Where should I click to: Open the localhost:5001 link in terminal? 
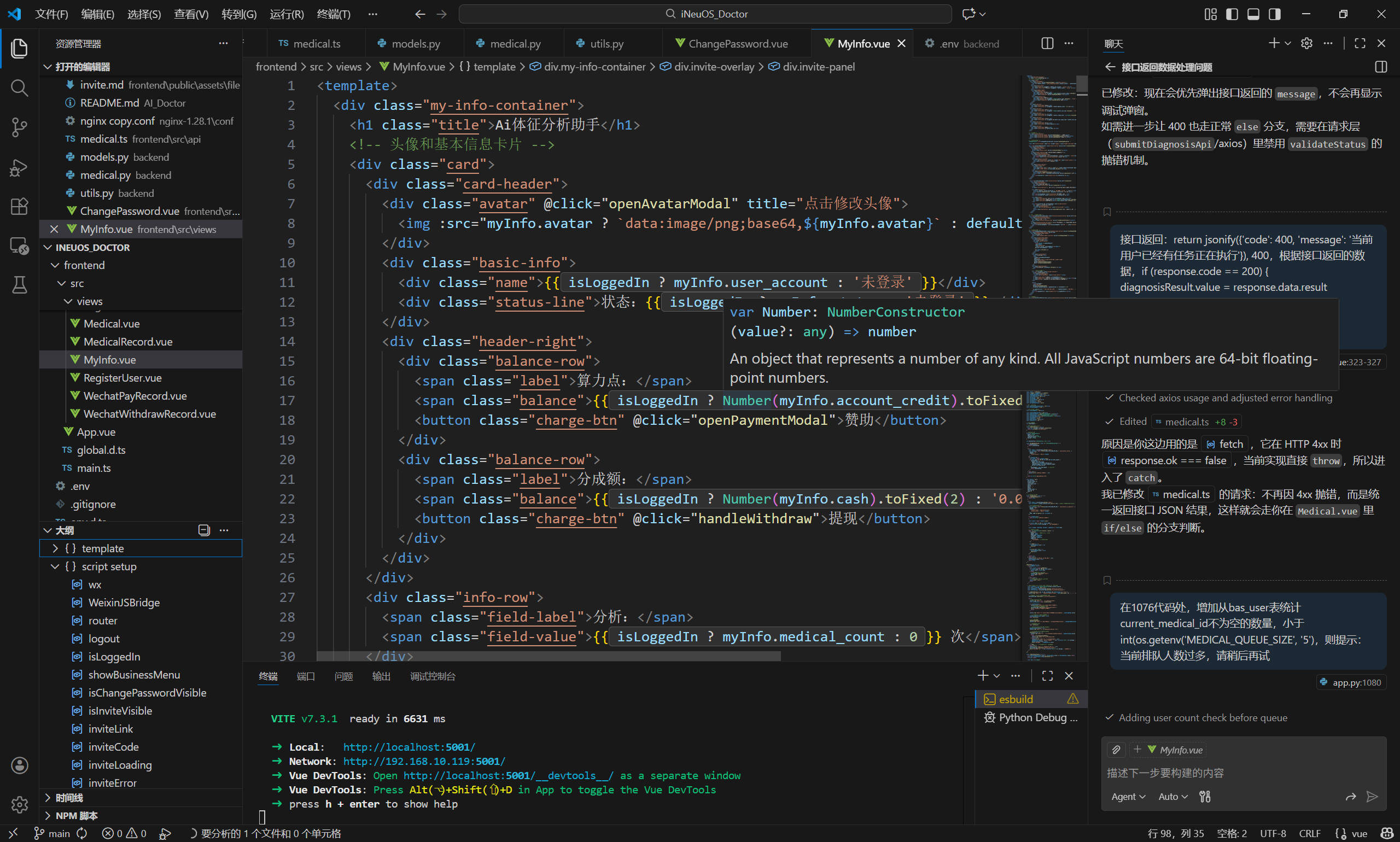pos(409,747)
